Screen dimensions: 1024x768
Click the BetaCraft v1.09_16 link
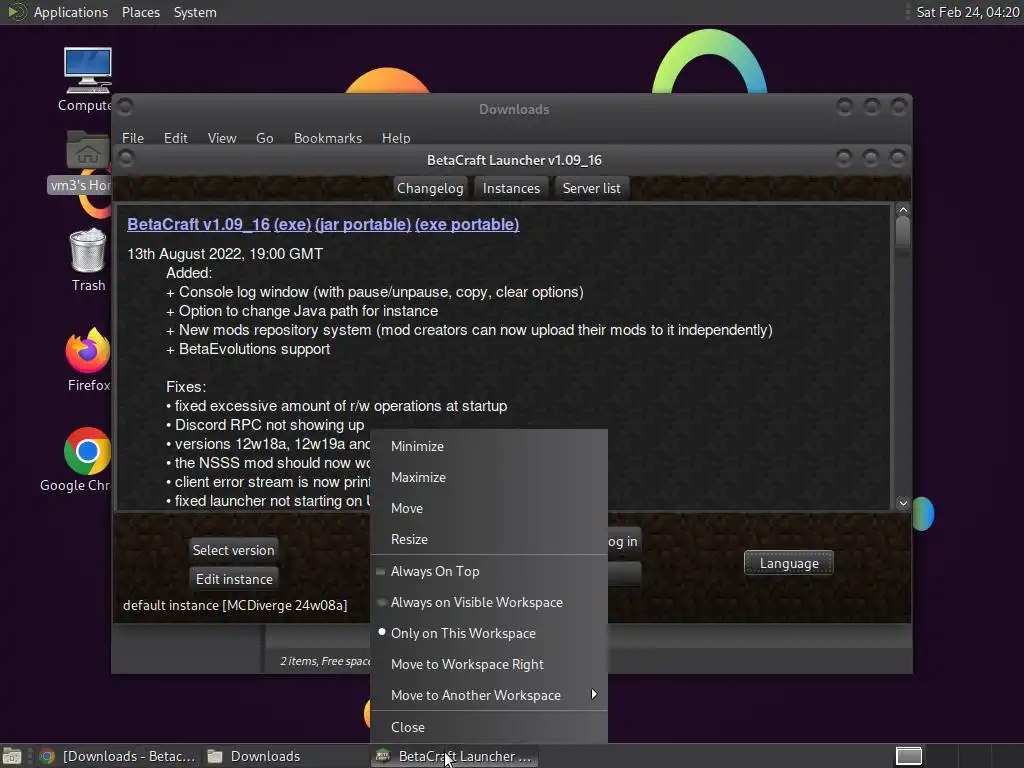[x=199, y=224]
